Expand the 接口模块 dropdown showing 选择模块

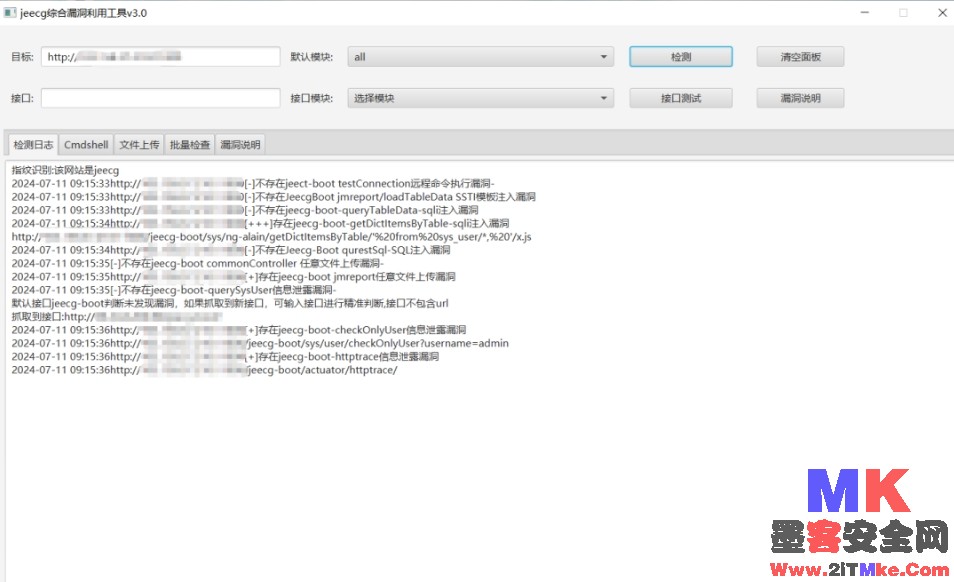coord(481,98)
